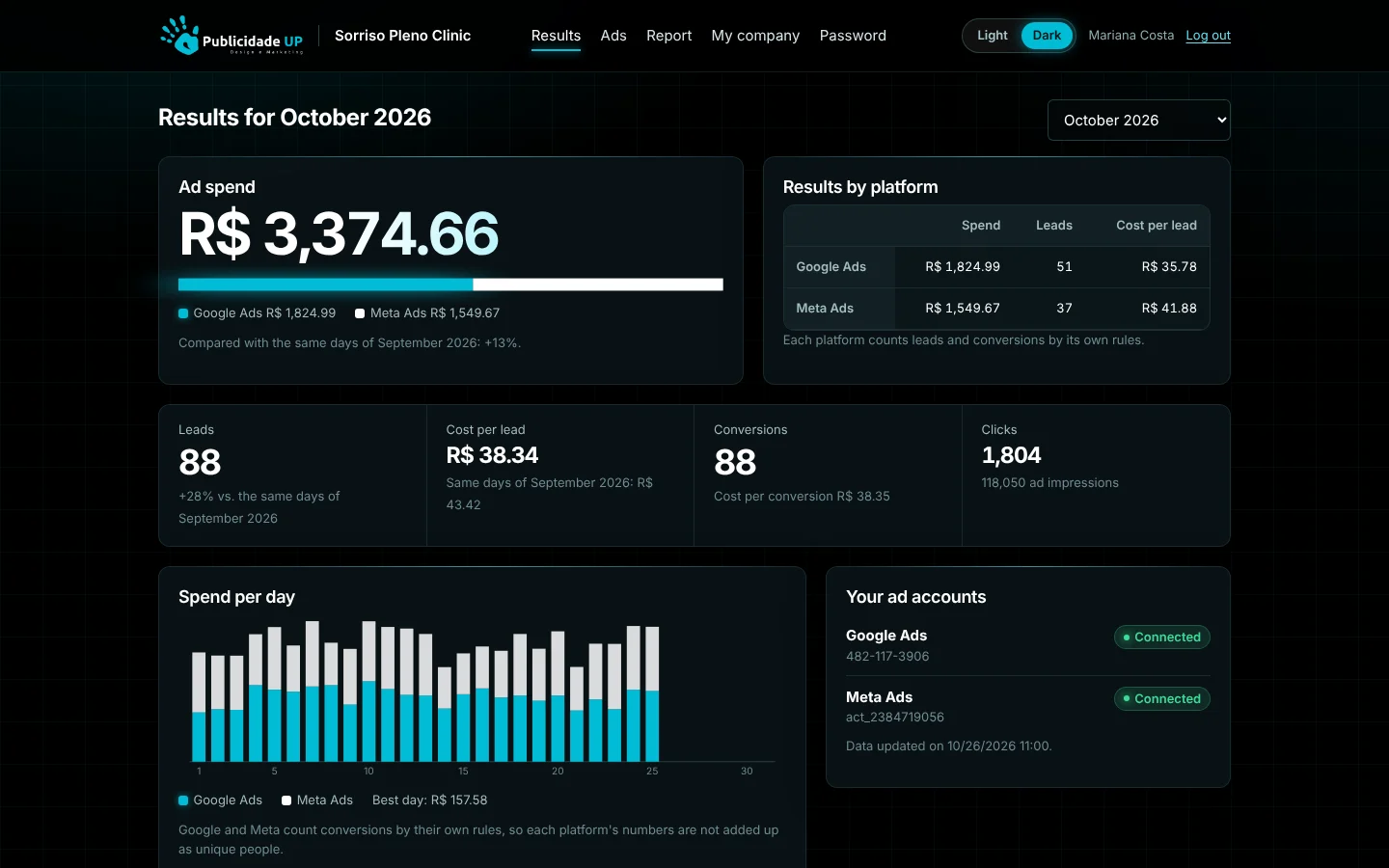Viewport: 1389px width, 868px height.
Task: Click the Data updated on 10/26/2026 text
Action: click(x=948, y=746)
